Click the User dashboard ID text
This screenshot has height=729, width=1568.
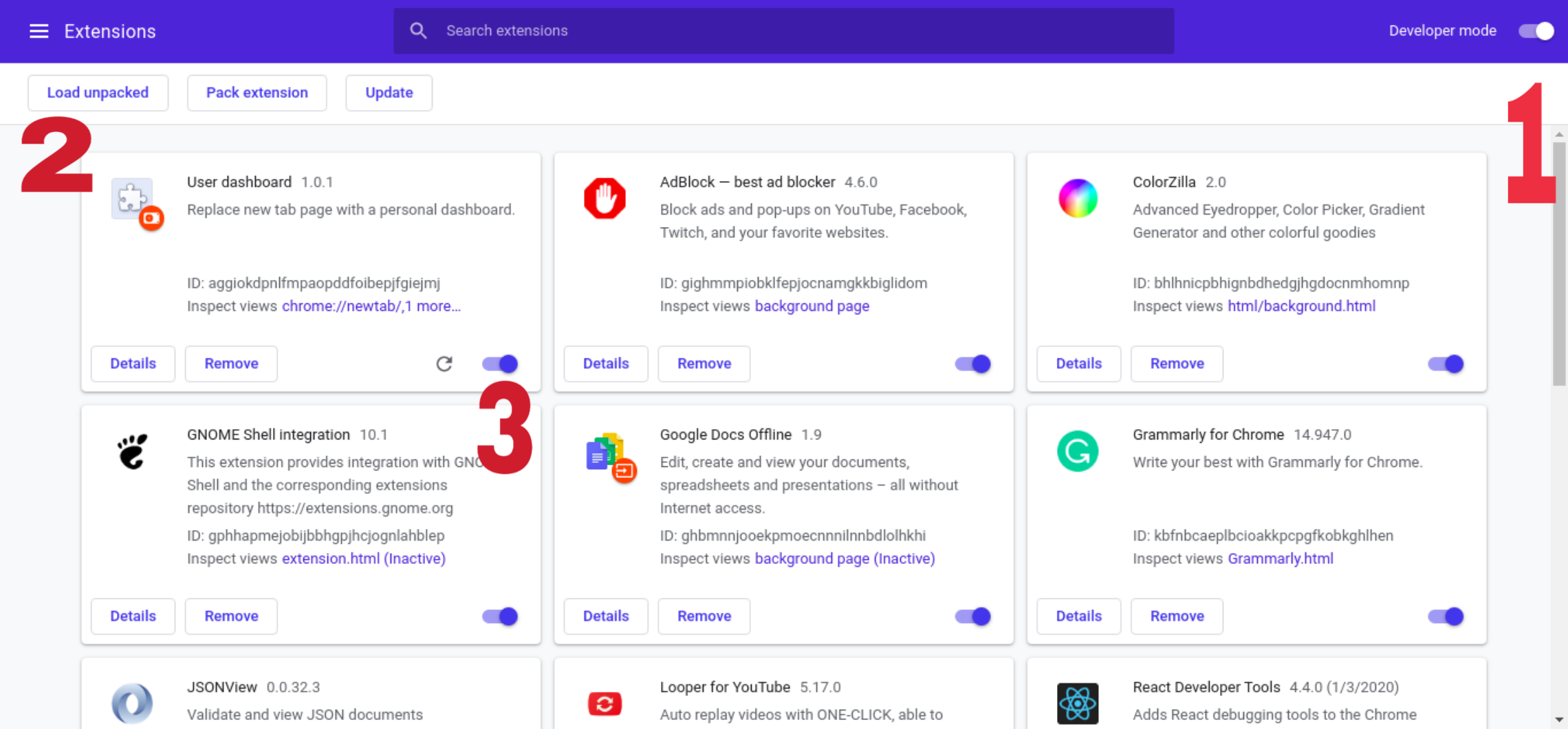[314, 283]
